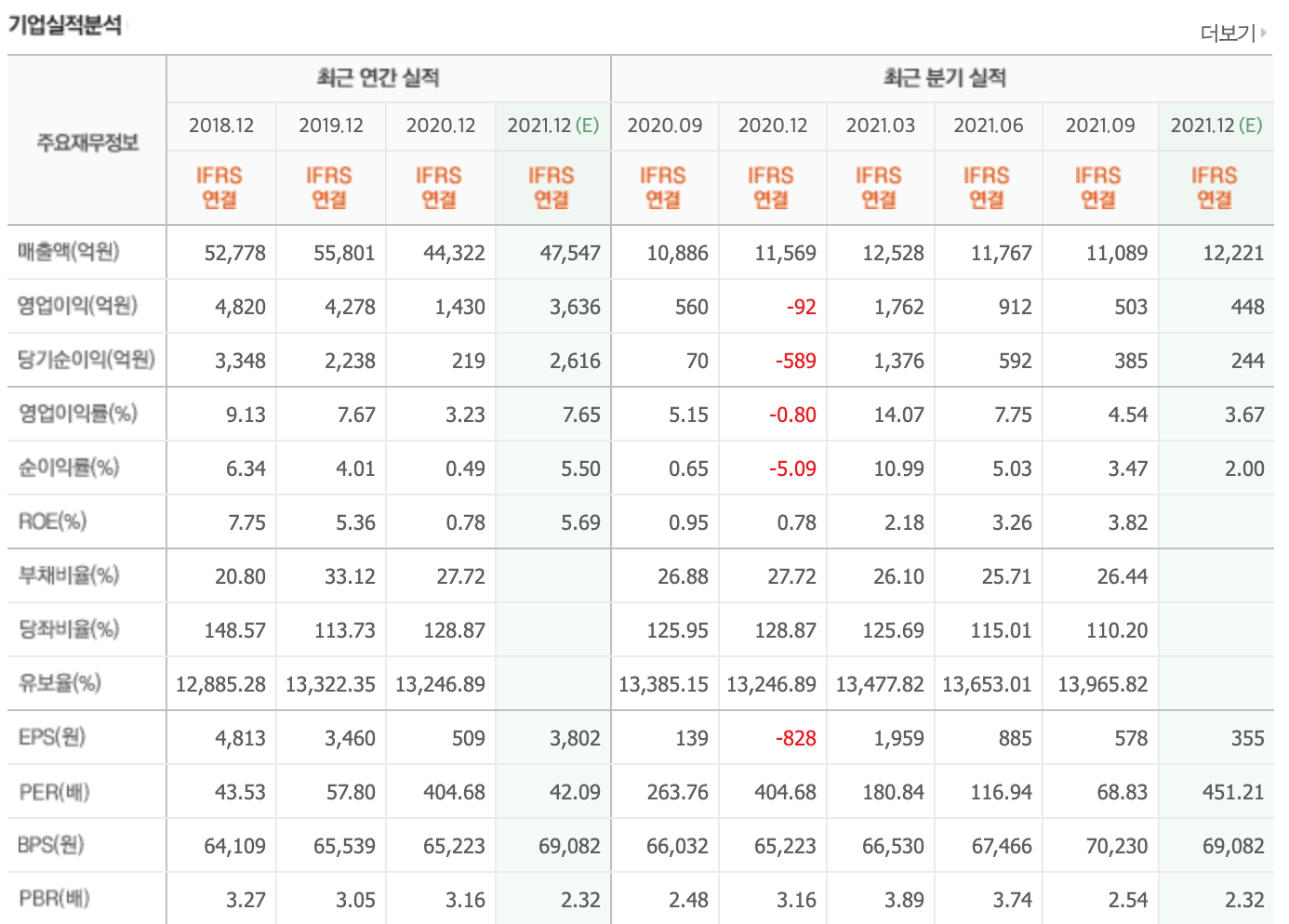Select the 영업이익률(%) row label
This screenshot has width=1289, height=924.
click(x=77, y=414)
